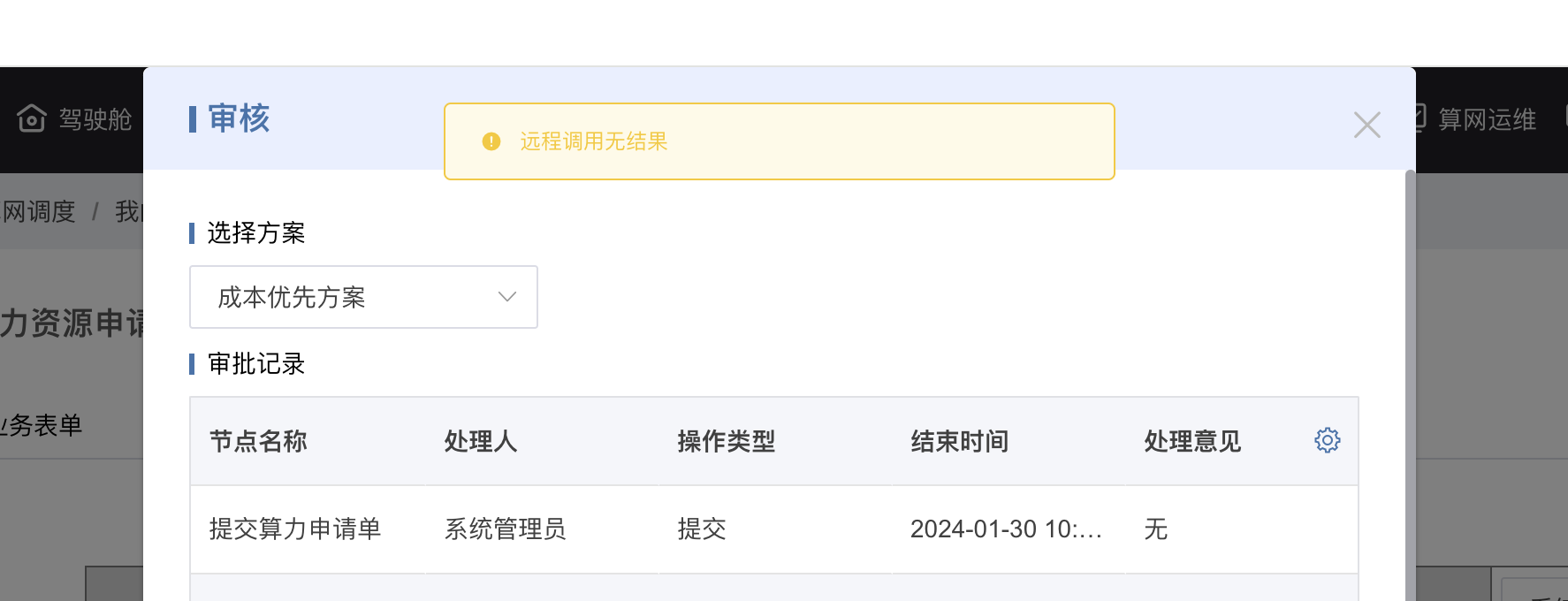Image resolution: width=1568 pixels, height=601 pixels.
Task: Open the 成本优先方案 dropdown
Action: pyautogui.click(x=363, y=297)
